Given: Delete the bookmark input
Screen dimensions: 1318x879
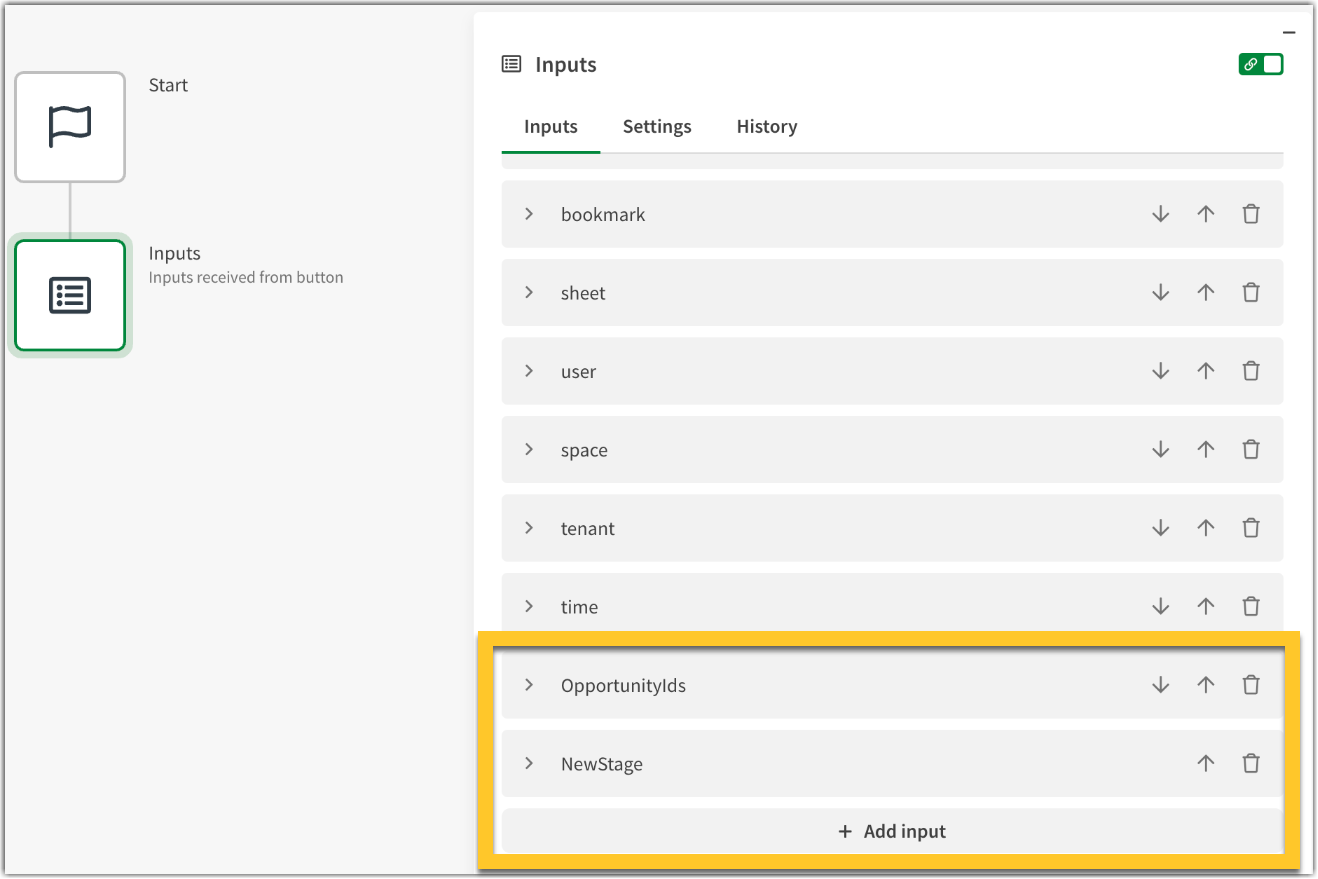Looking at the screenshot, I should (x=1250, y=214).
